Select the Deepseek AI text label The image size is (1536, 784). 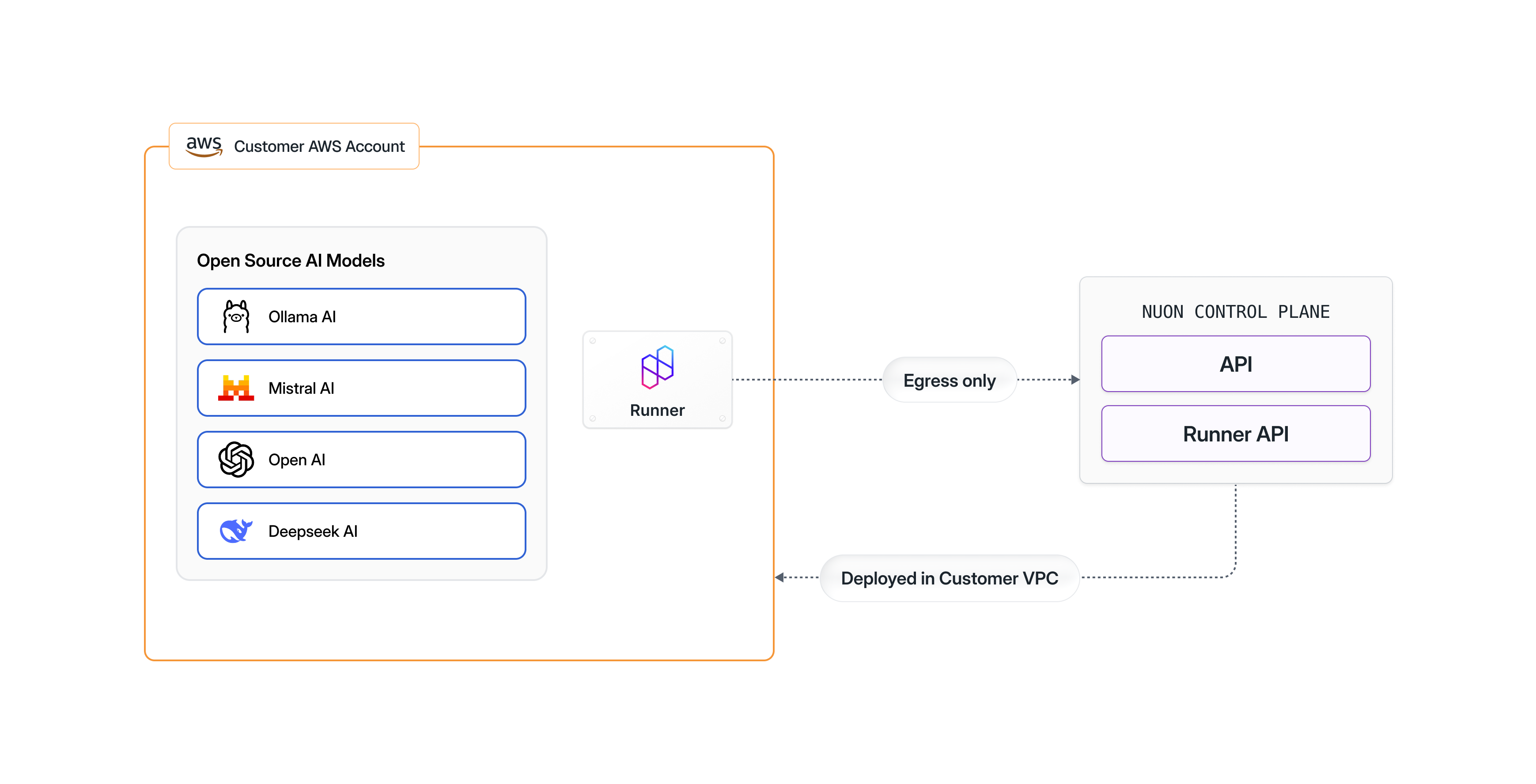click(x=312, y=531)
